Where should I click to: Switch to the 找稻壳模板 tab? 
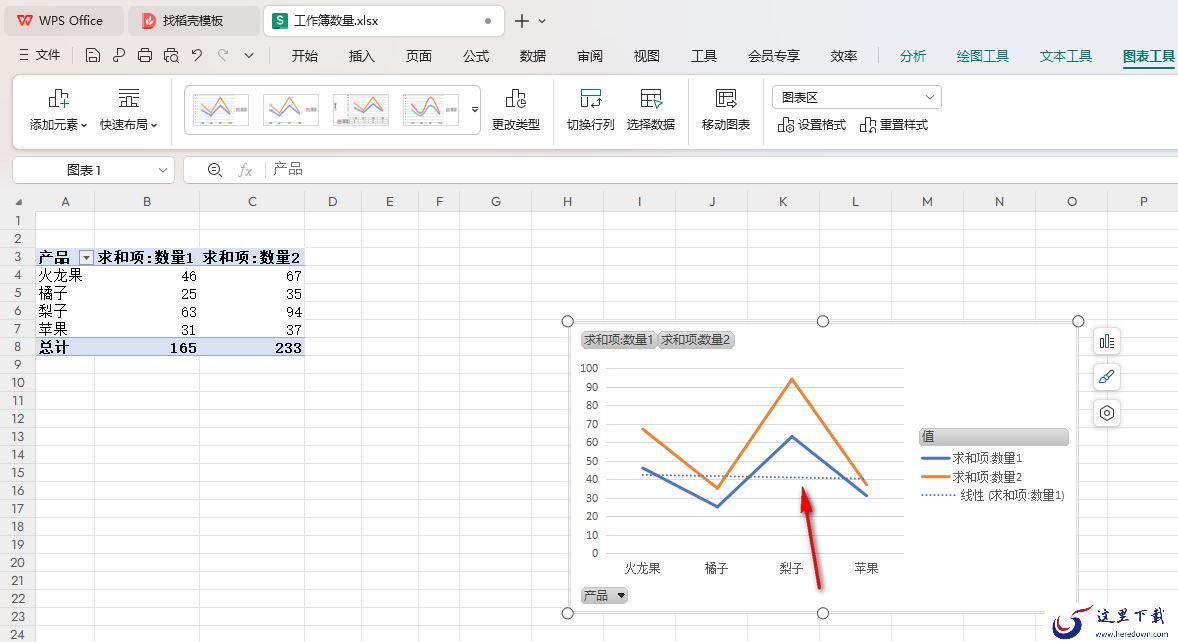click(x=193, y=21)
